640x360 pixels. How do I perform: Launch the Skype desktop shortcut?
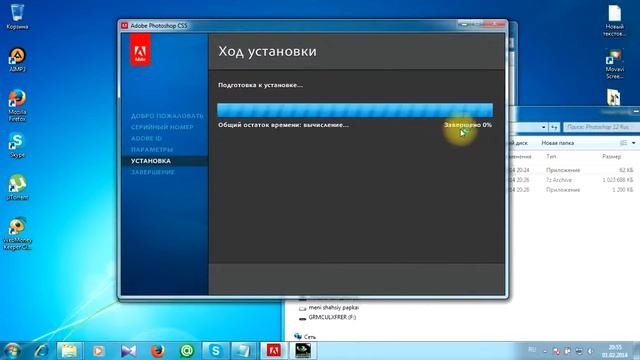[x=17, y=145]
